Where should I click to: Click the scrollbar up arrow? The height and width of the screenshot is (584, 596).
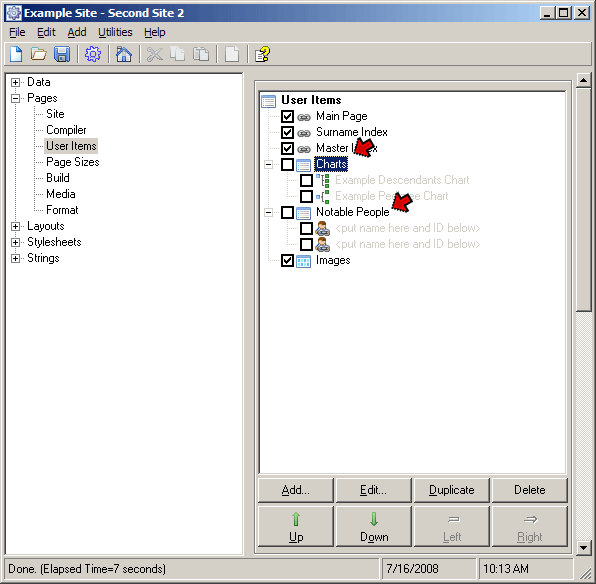click(x=583, y=80)
